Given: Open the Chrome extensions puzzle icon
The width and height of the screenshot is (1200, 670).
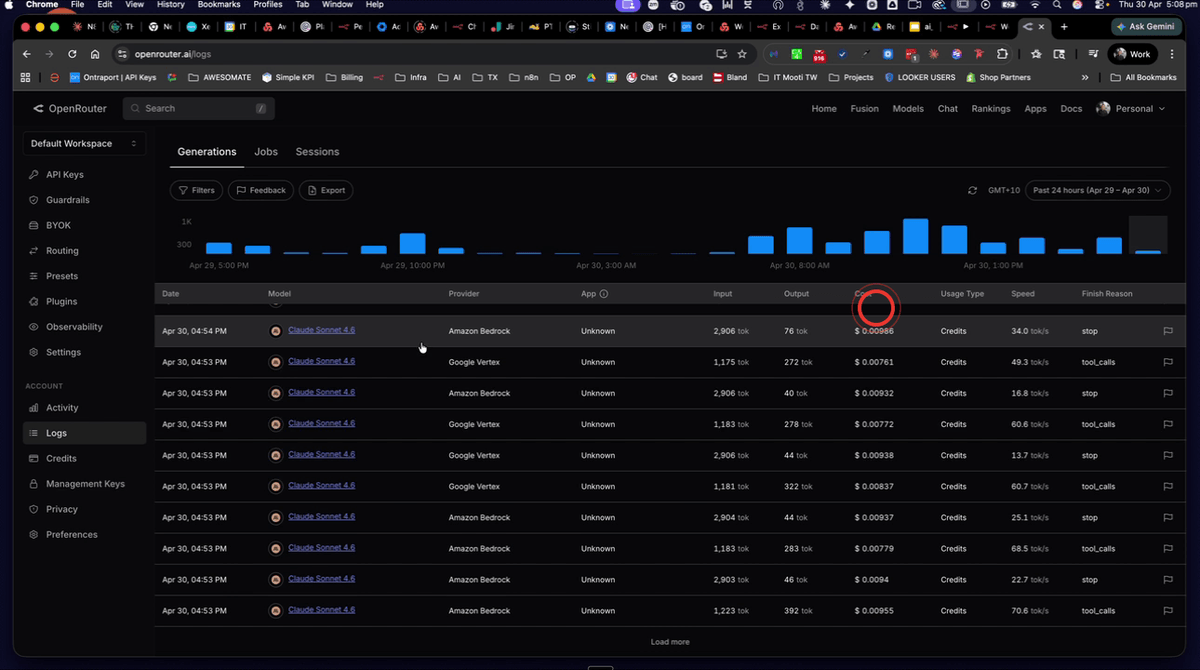Looking at the screenshot, I should click(1002, 54).
